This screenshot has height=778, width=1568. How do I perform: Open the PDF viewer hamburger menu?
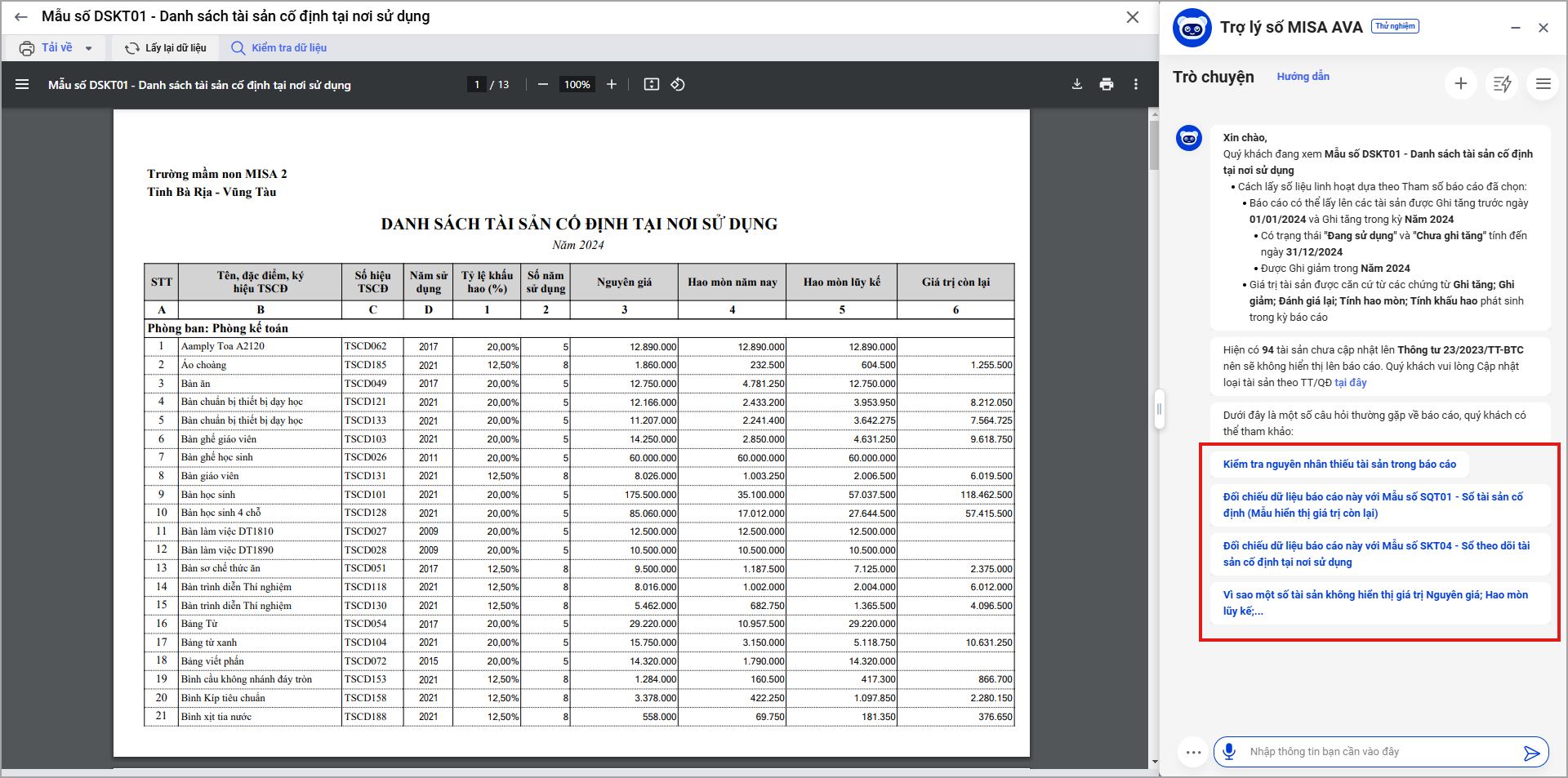tap(22, 85)
